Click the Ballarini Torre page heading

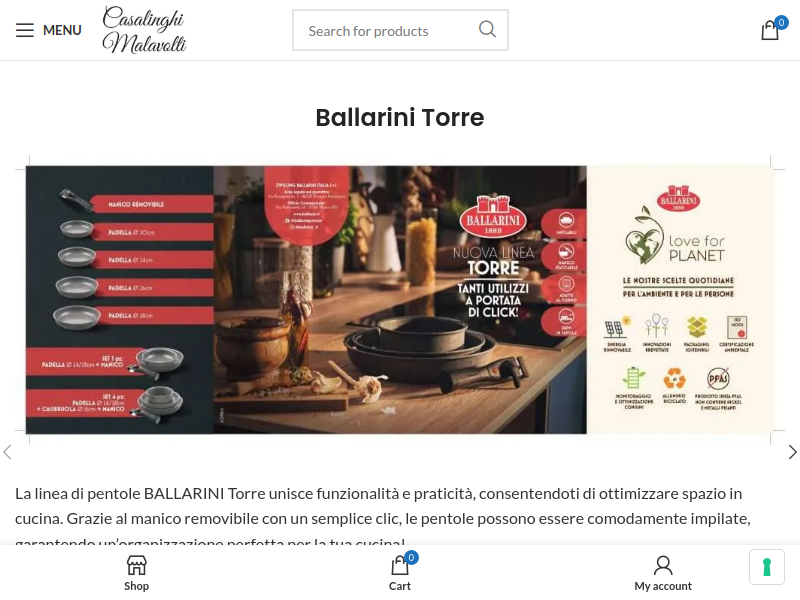pos(399,117)
